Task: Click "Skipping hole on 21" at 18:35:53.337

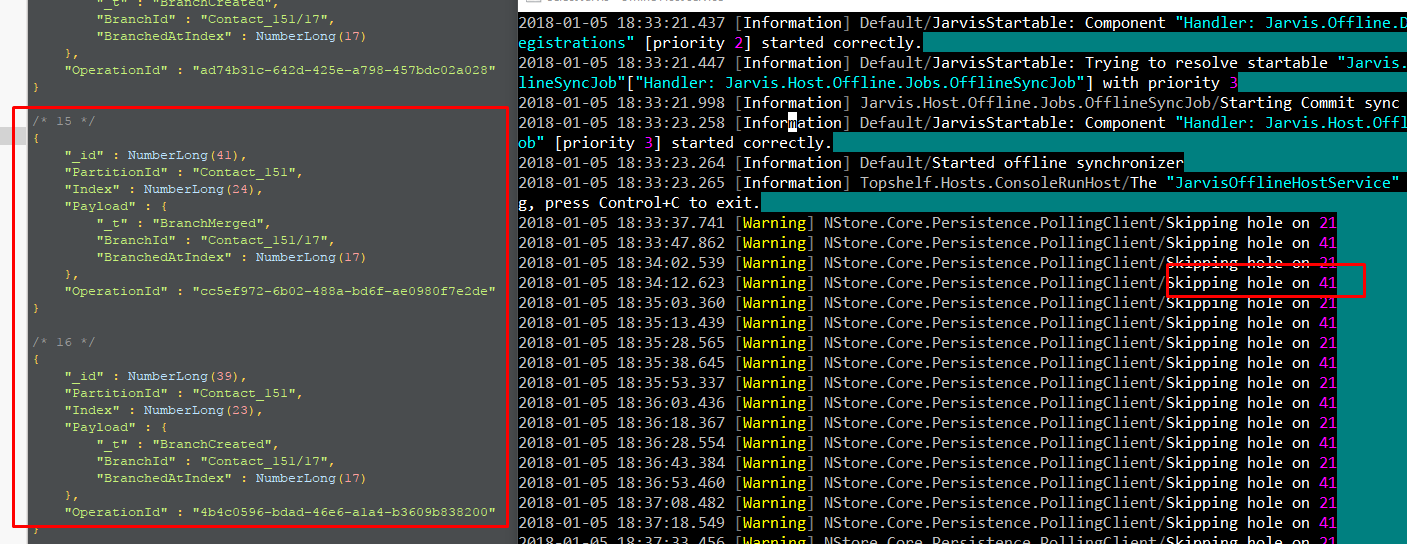Action: (x=1251, y=382)
